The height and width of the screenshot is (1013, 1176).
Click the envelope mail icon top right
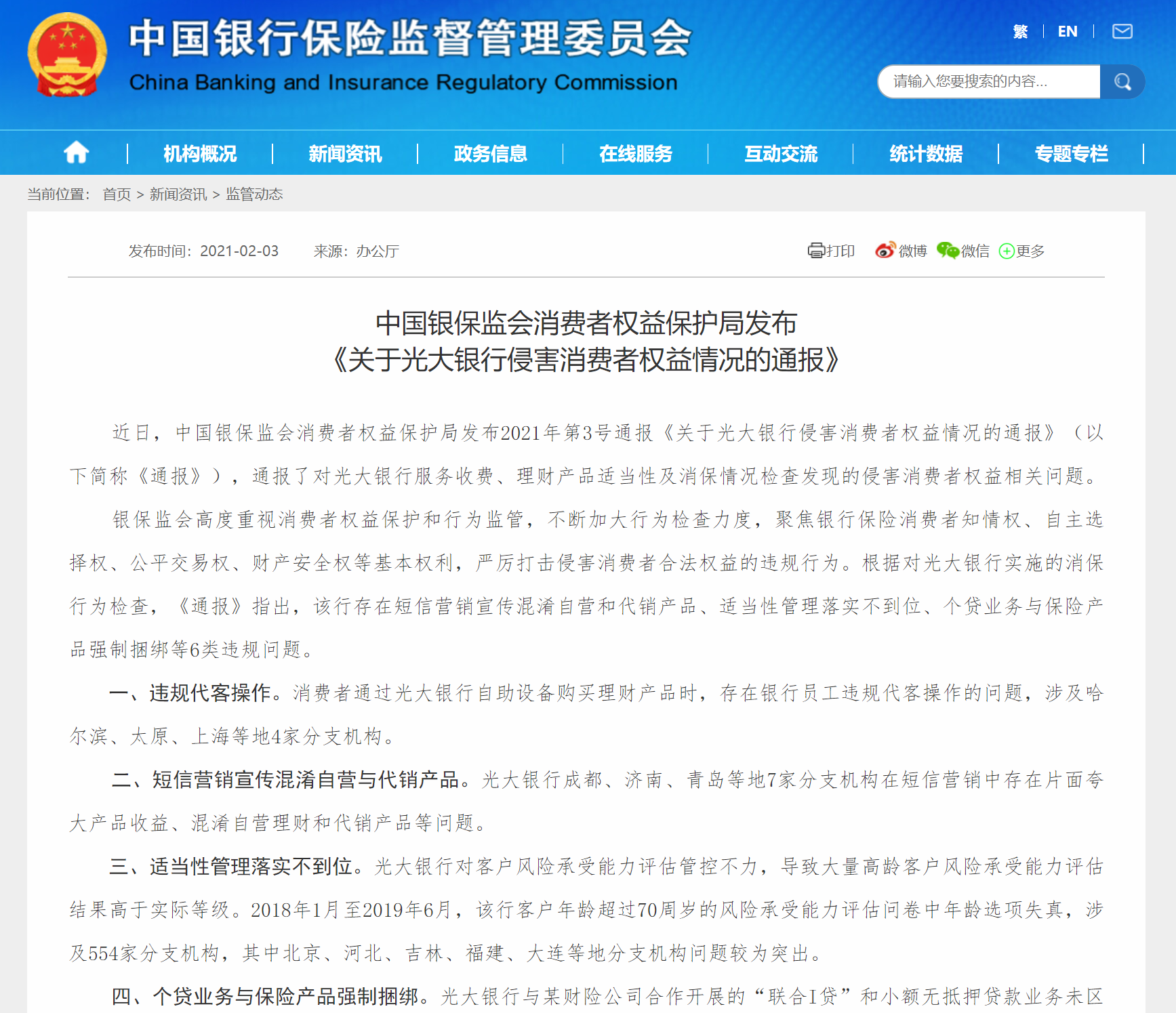tap(1122, 31)
